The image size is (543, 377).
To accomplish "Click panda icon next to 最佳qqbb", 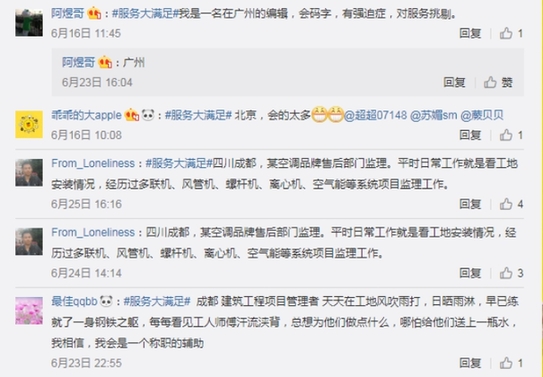I will click(106, 301).
